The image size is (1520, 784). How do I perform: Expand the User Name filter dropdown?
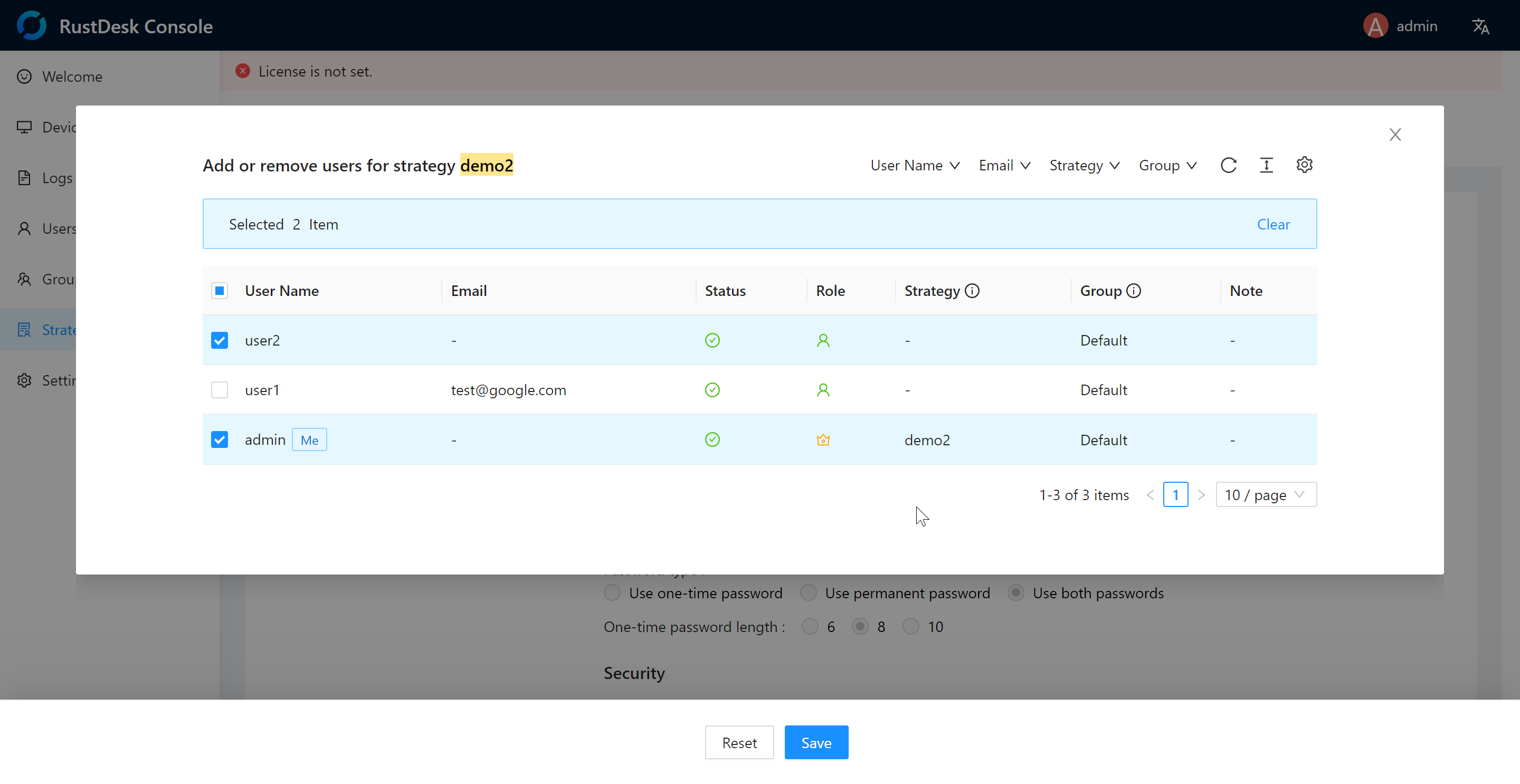tap(915, 166)
